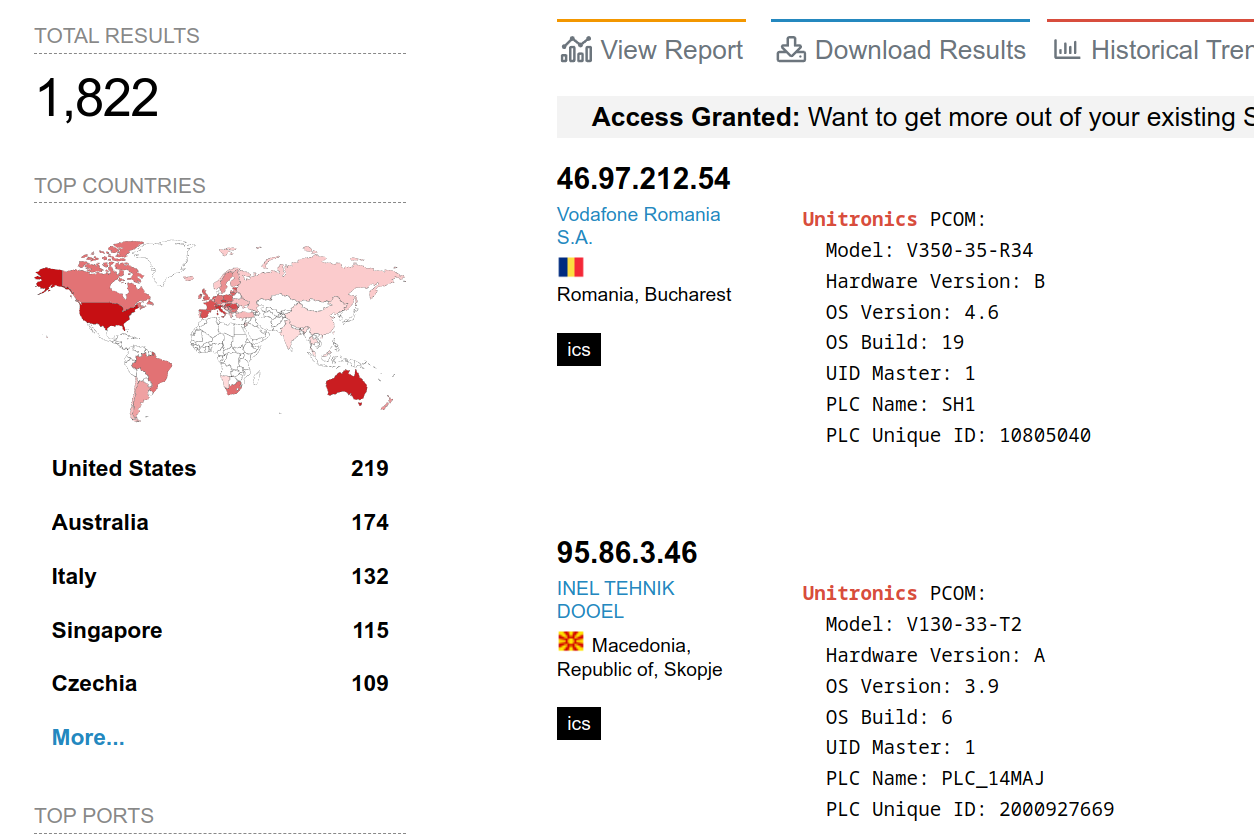Viewport: 1254px width, 835px height.
Task: Click the world map of top countries
Action: (219, 328)
